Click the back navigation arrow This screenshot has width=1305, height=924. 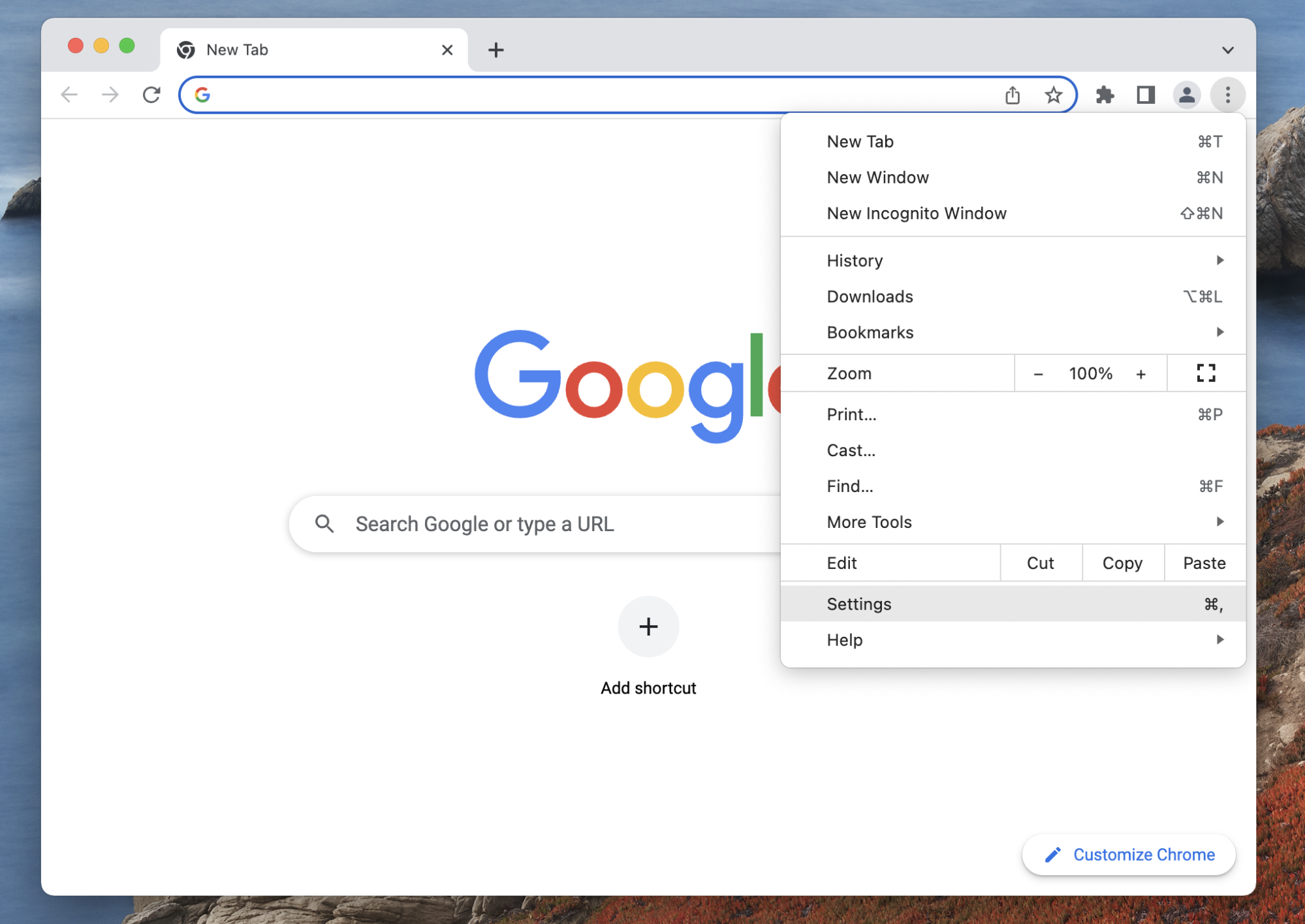(69, 95)
